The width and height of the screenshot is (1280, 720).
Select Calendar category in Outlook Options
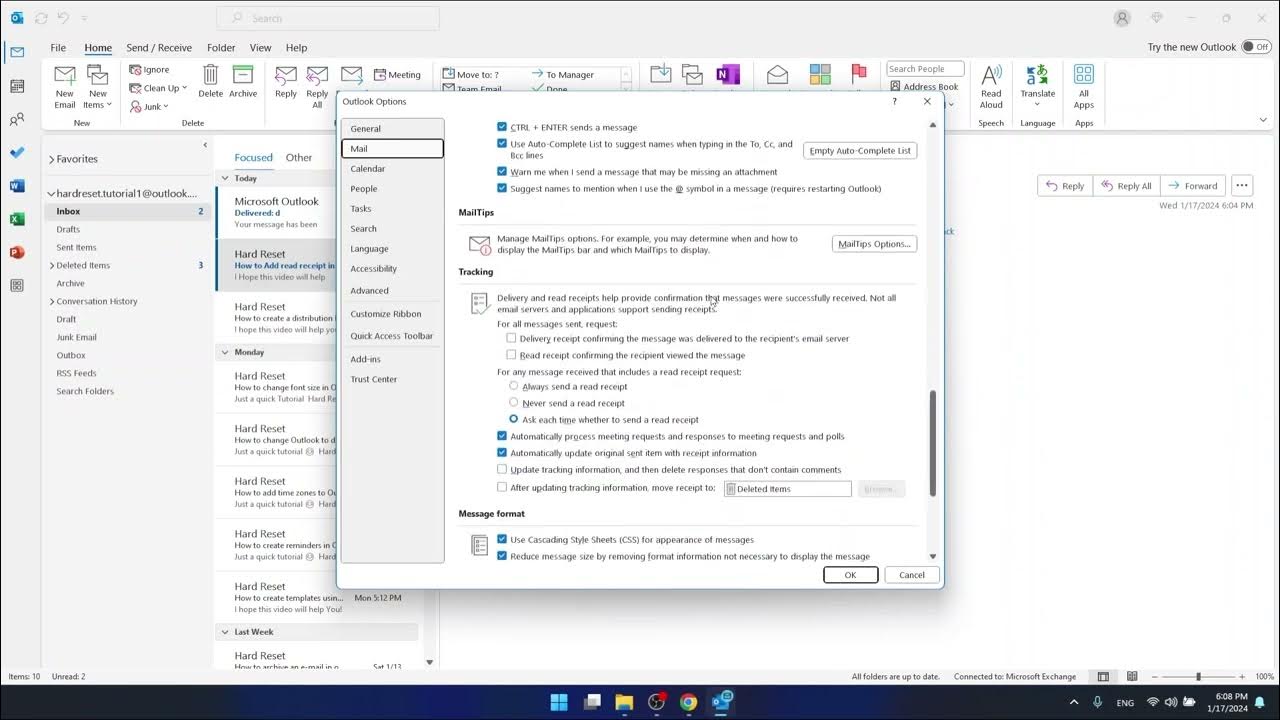click(x=392, y=169)
